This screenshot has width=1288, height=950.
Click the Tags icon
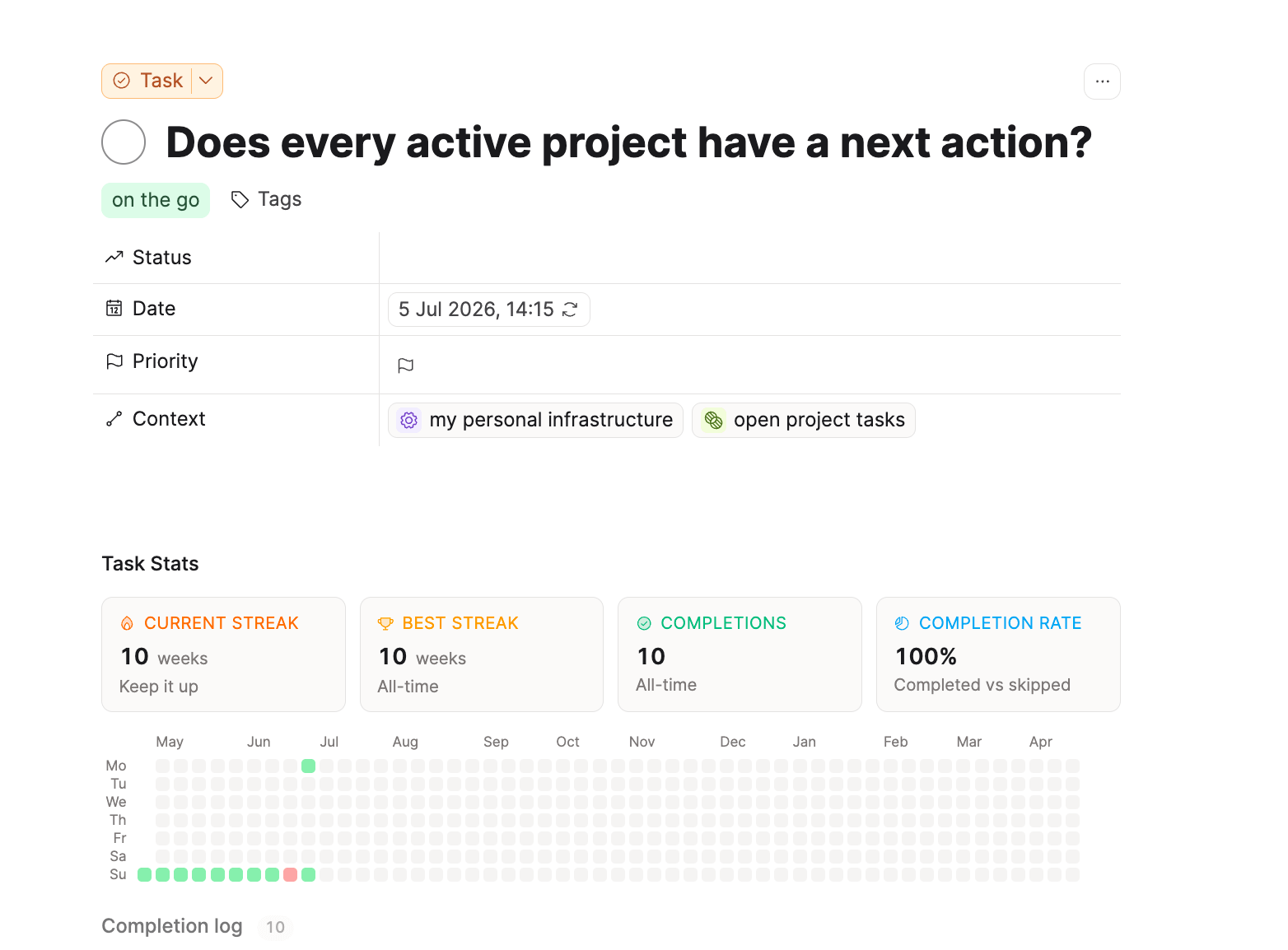pyautogui.click(x=240, y=200)
